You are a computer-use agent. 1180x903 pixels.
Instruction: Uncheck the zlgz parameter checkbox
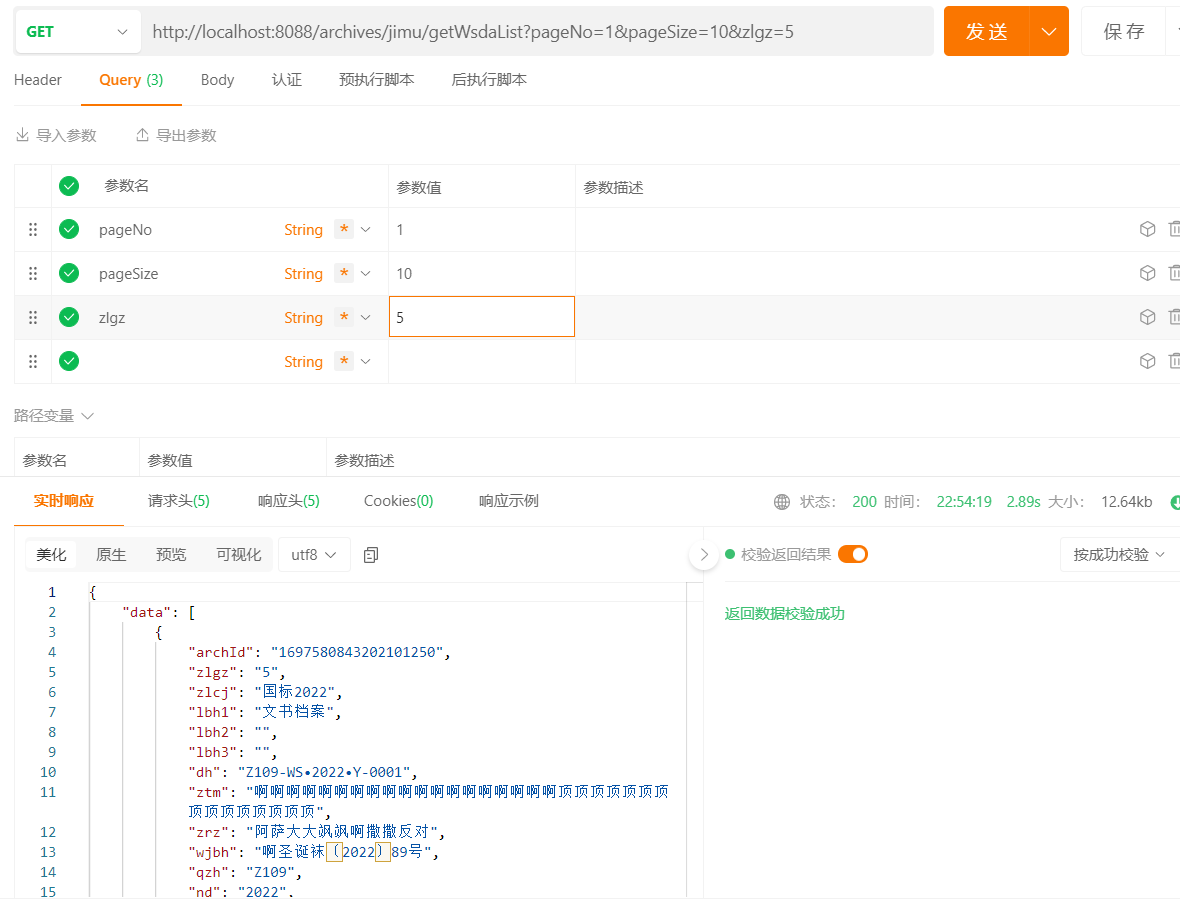(69, 317)
